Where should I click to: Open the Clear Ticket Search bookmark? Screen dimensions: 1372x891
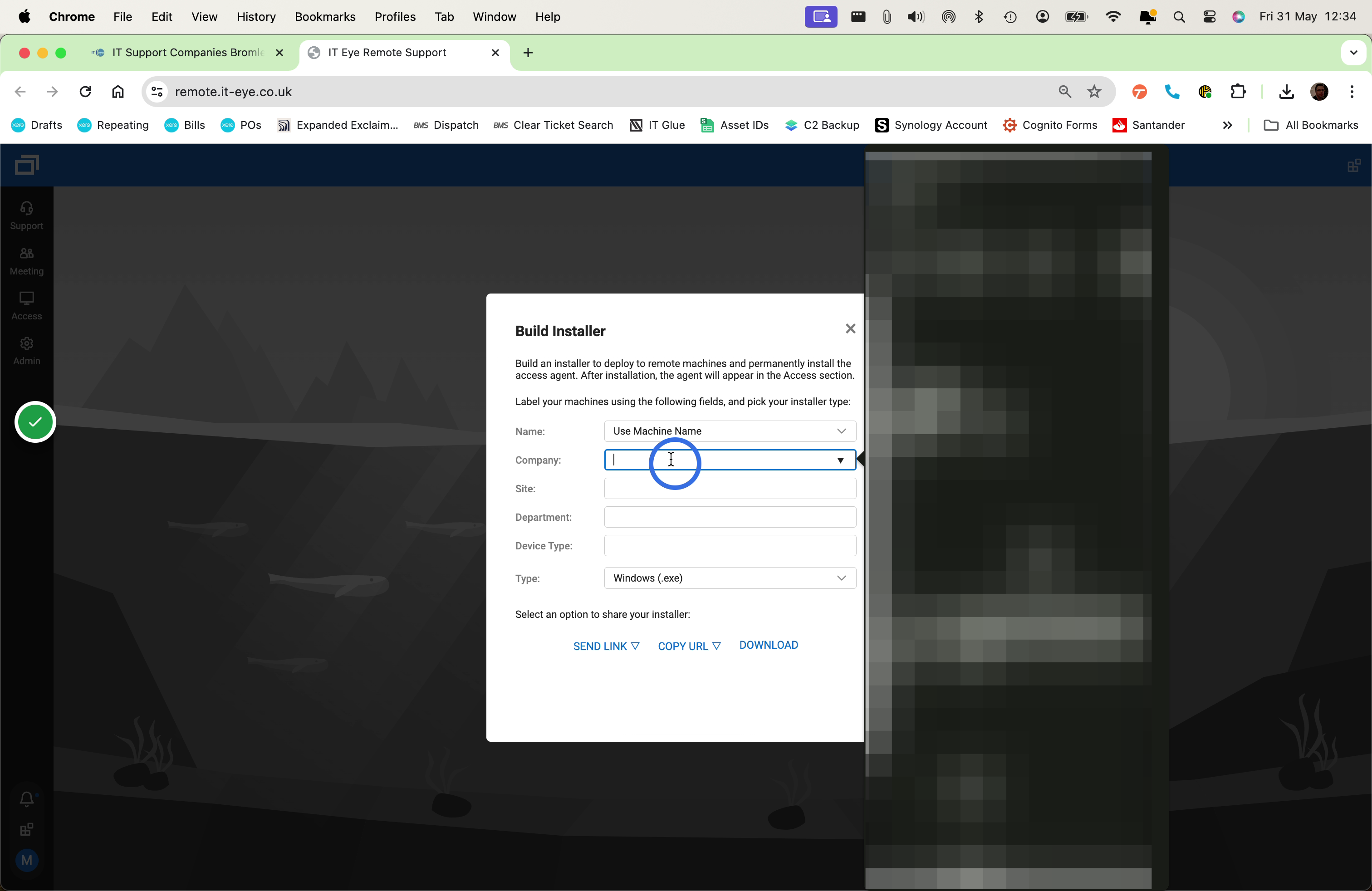pyautogui.click(x=554, y=125)
